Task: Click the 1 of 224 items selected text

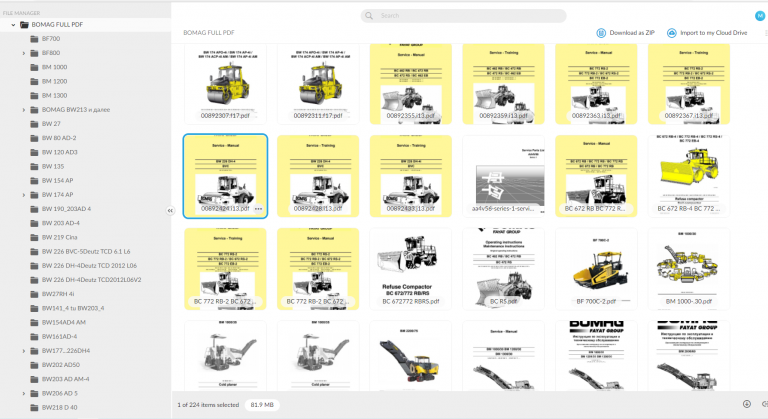Action: tap(208, 405)
